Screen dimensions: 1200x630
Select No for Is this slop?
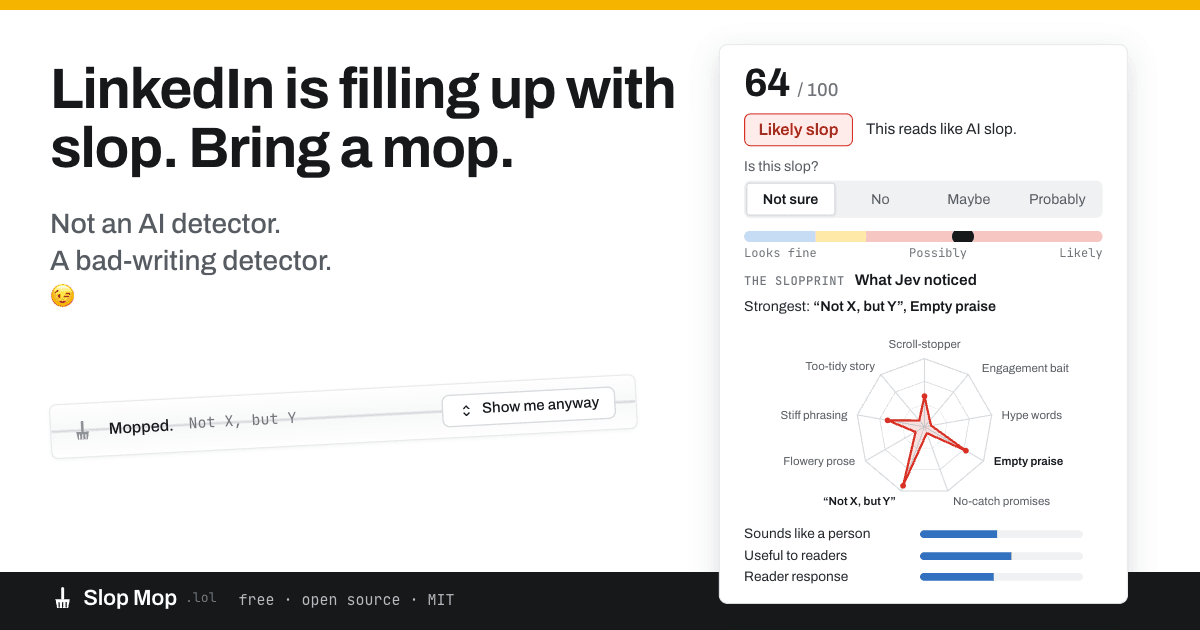click(x=880, y=199)
